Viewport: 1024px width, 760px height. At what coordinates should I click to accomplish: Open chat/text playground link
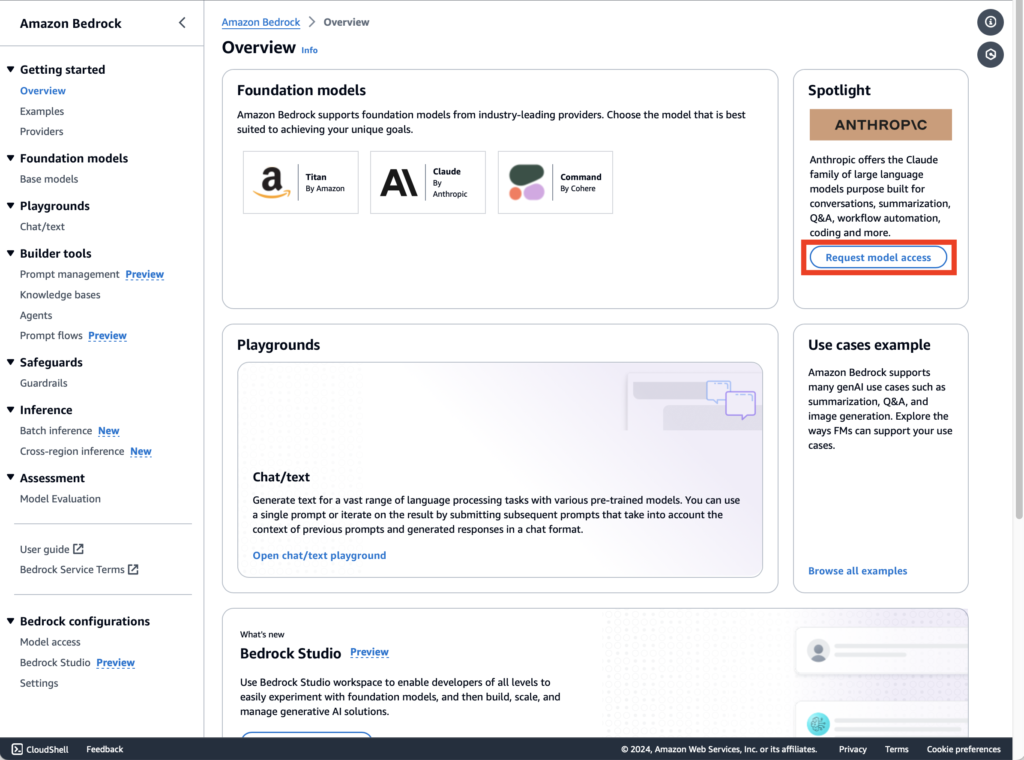point(319,556)
